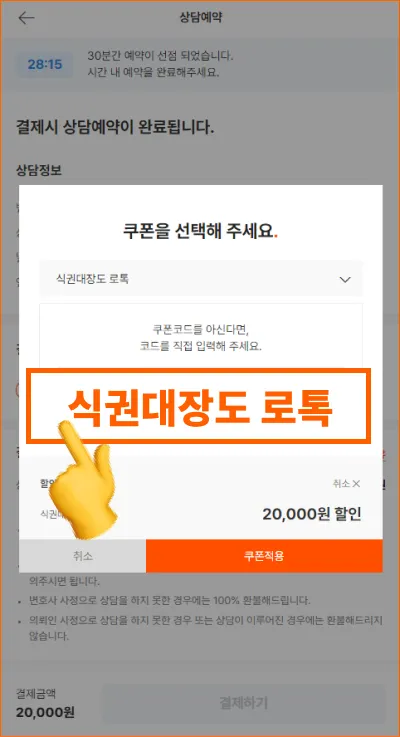
Task: Click the coupon code direct-entry area
Action: pyautogui.click(x=201, y=337)
